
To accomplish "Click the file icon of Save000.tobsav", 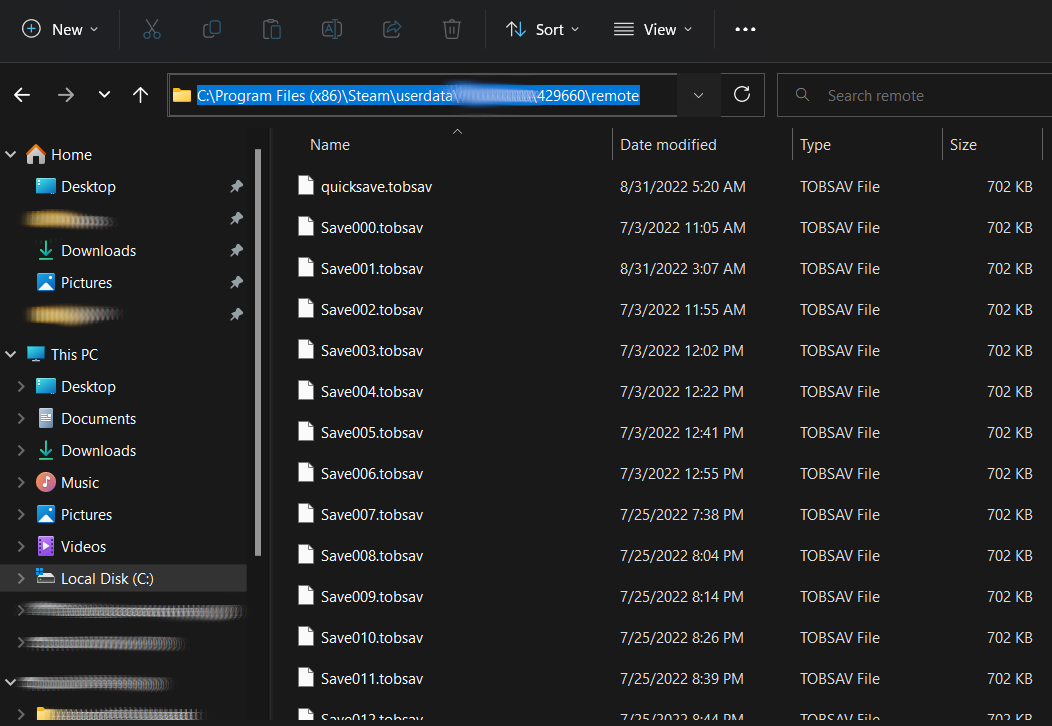I will tap(306, 227).
